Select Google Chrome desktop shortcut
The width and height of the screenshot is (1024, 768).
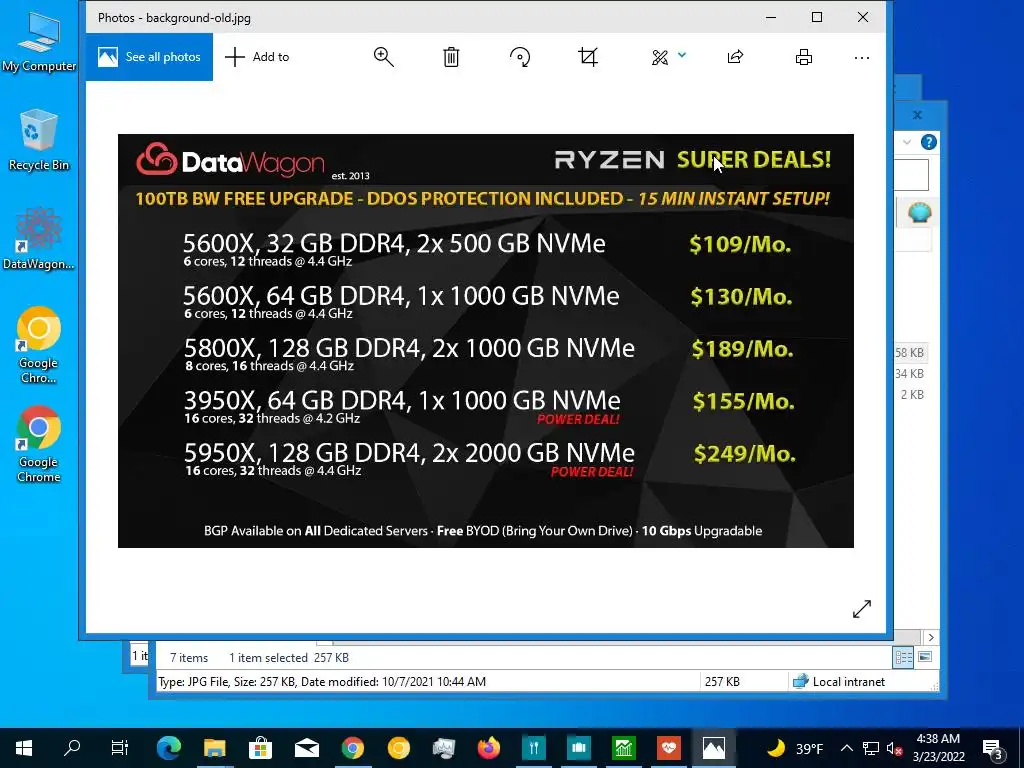coord(39,445)
